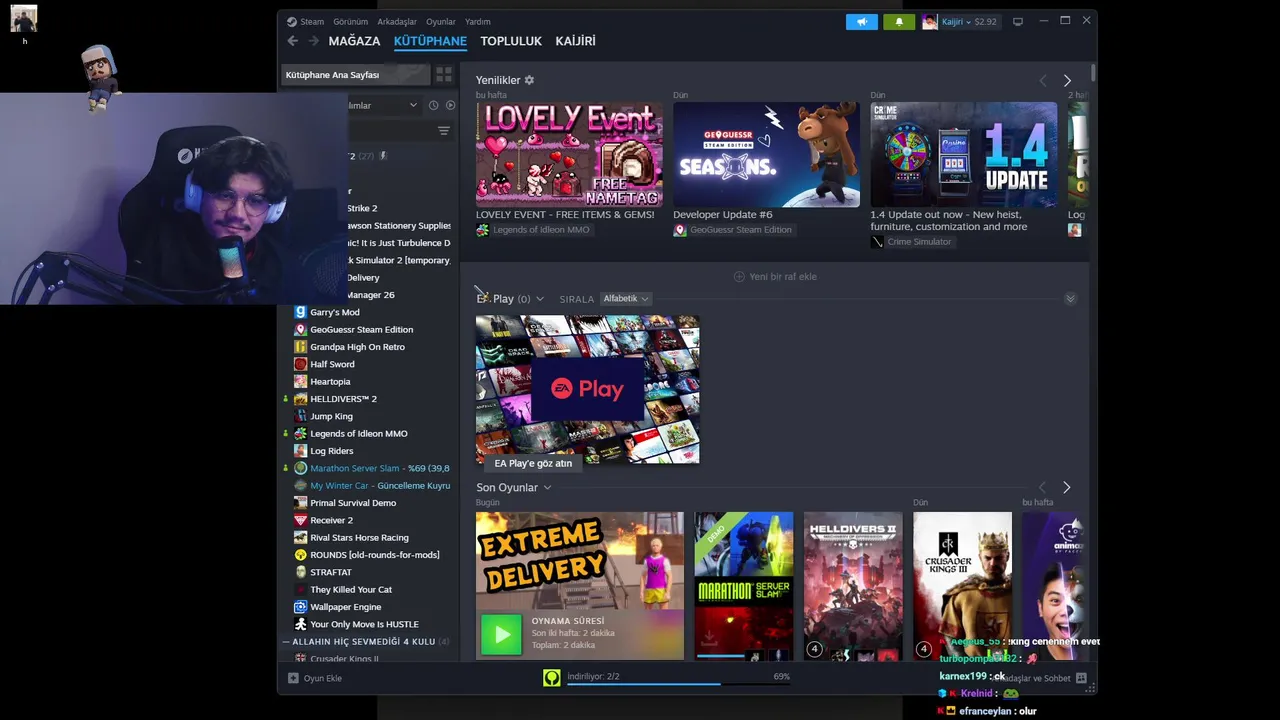Select Marathon Server Slam downloading entry
Image resolution: width=1280 pixels, height=720 pixels.
coord(371,468)
